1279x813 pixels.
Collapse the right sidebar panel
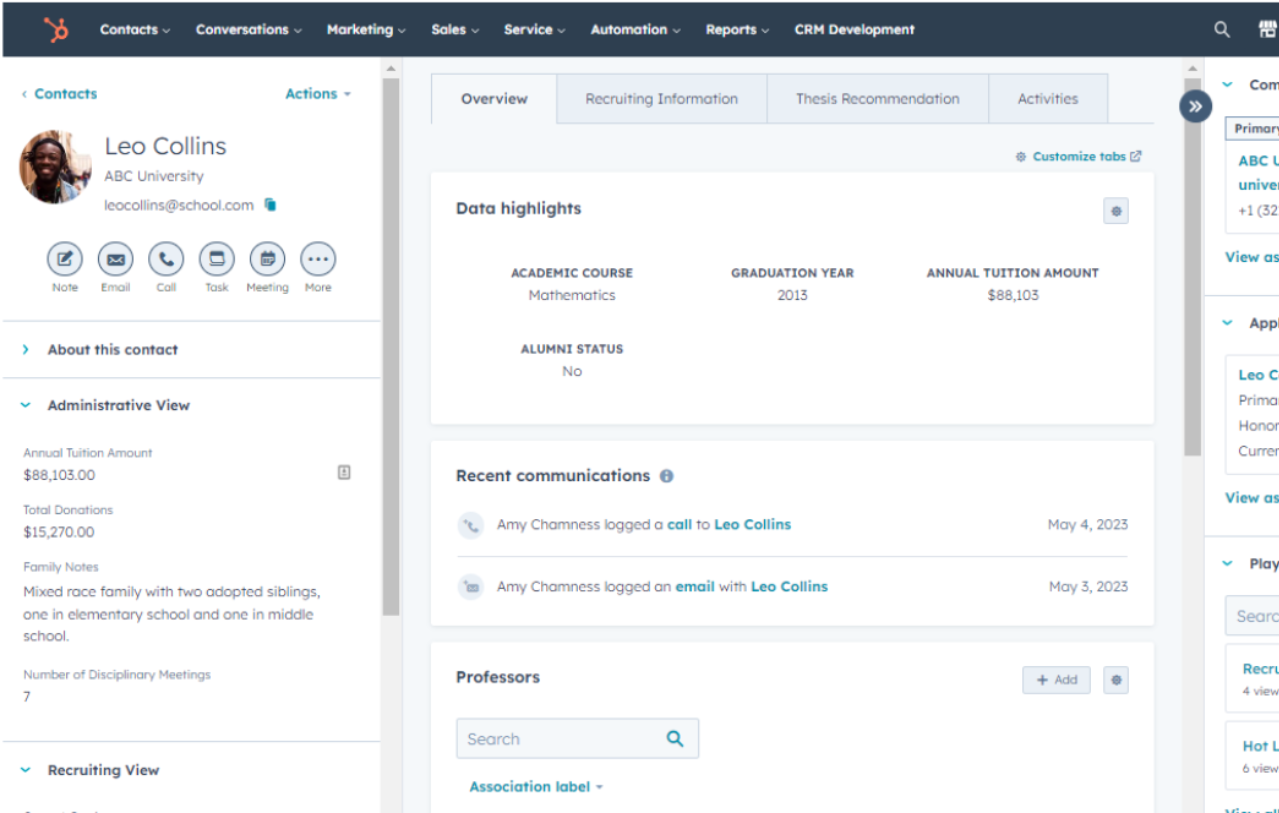point(1195,105)
